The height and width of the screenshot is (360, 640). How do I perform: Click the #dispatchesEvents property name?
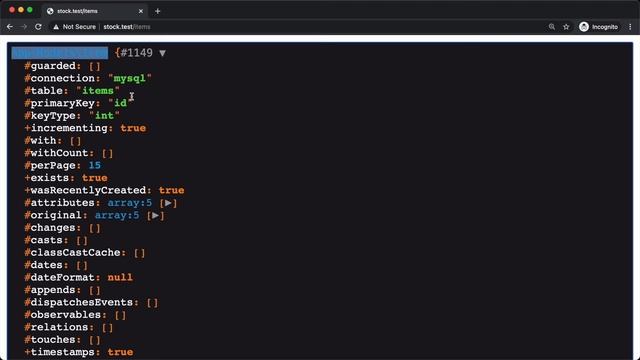[x=79, y=302]
